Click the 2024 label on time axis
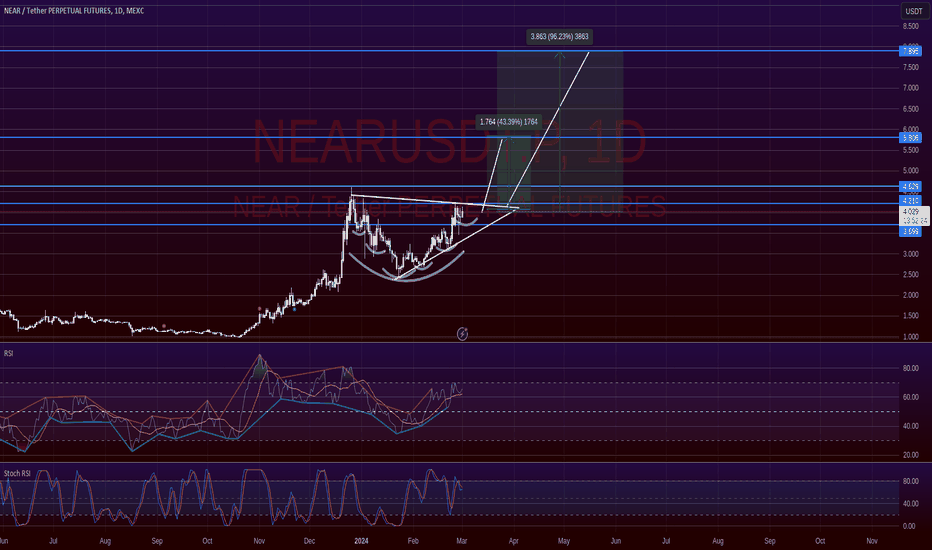932x550 pixels. pos(361,541)
